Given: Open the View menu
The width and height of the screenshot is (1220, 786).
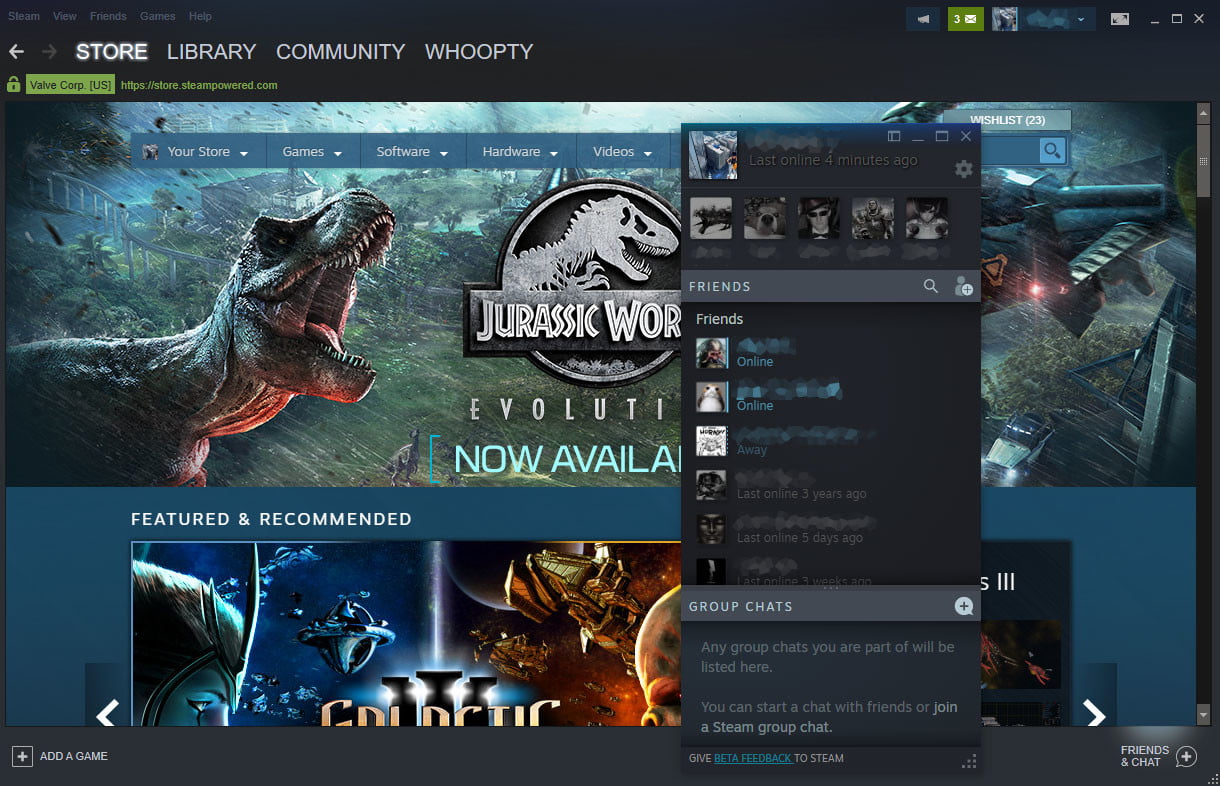Looking at the screenshot, I should coord(64,16).
